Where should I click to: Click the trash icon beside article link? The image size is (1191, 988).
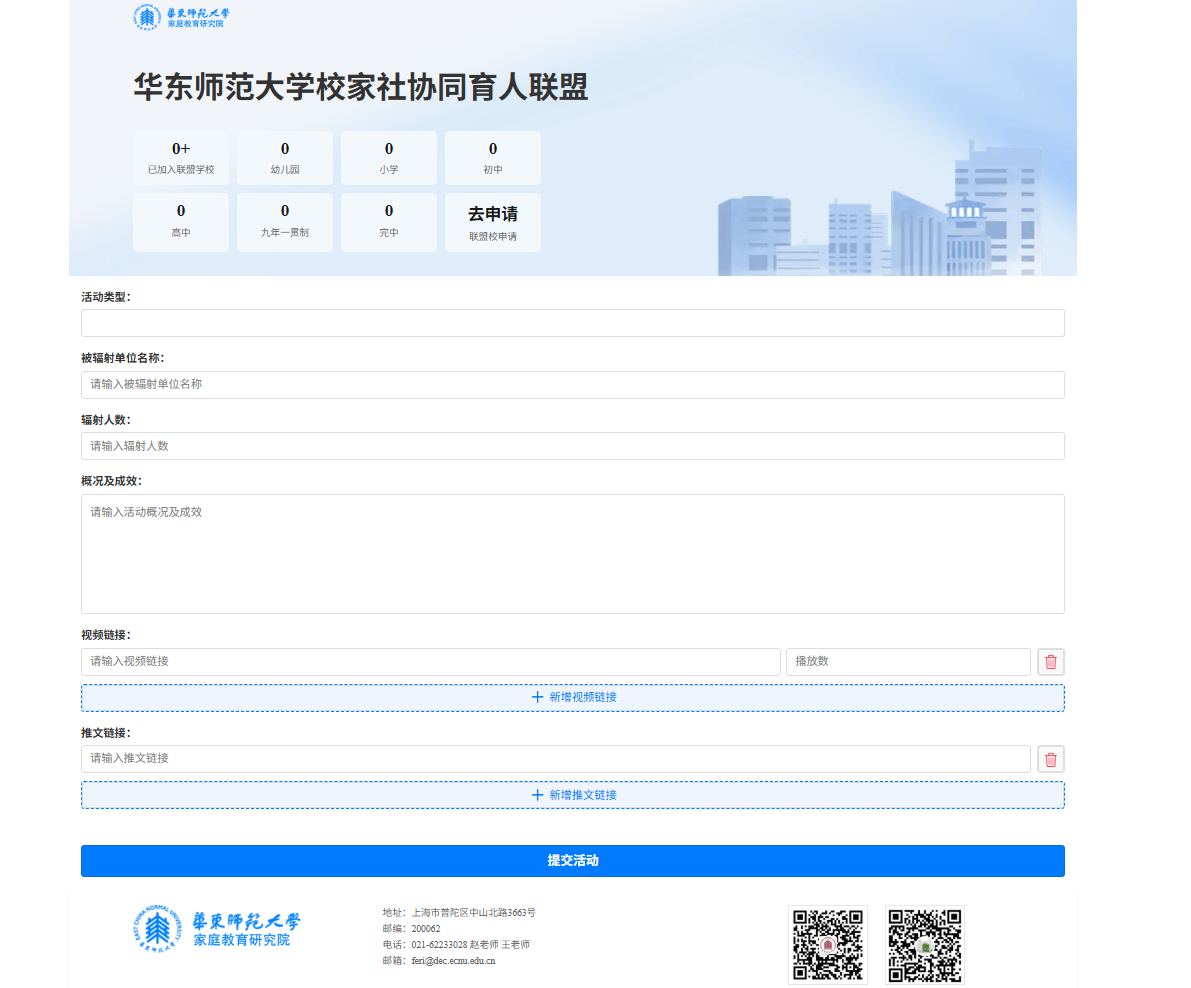pos(1050,759)
